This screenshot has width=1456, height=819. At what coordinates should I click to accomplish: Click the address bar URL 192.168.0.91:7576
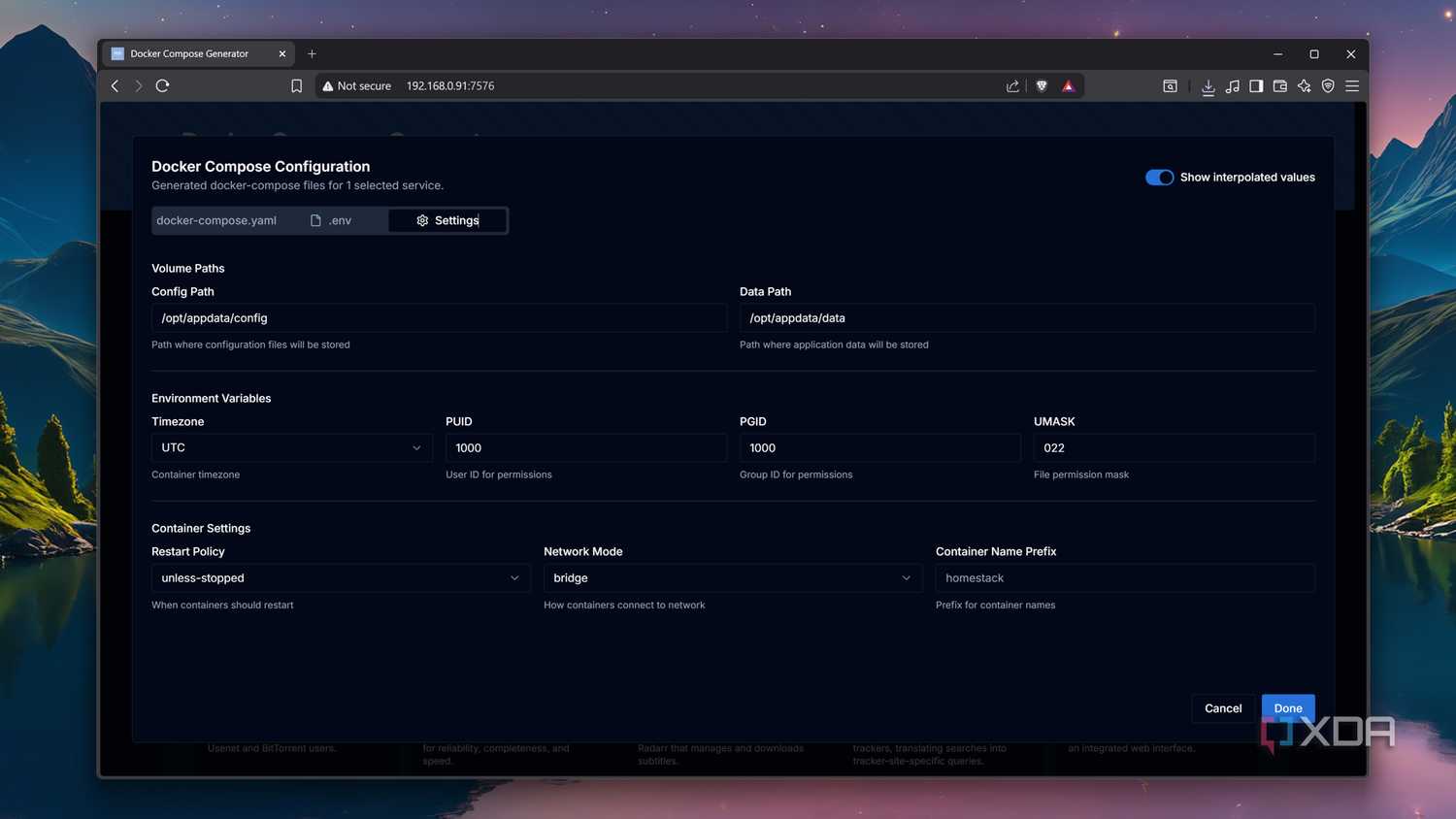[x=450, y=85]
